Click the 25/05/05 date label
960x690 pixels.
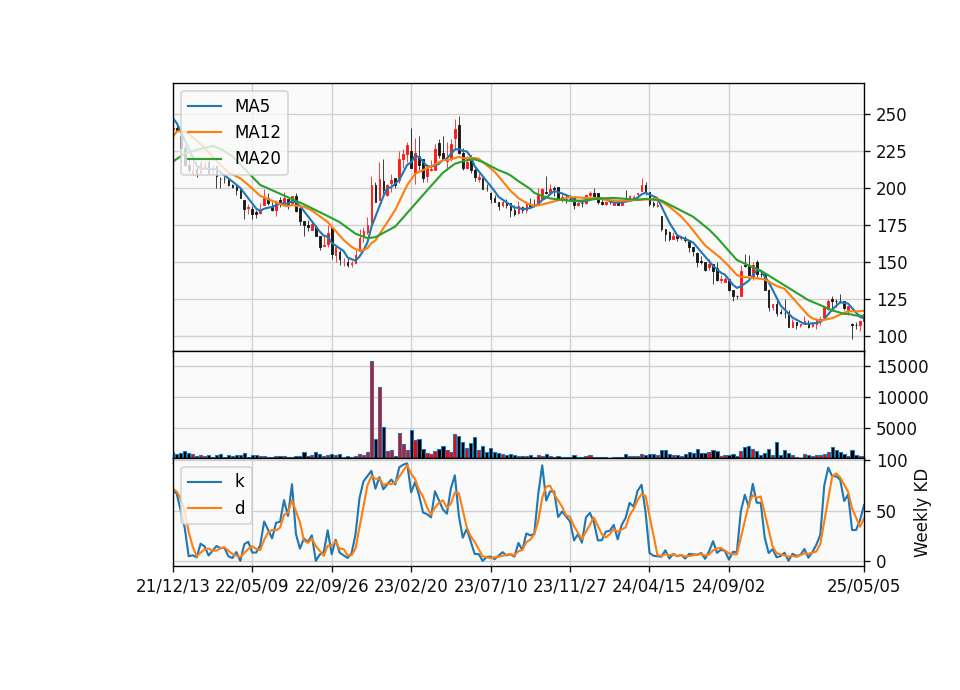point(864,586)
